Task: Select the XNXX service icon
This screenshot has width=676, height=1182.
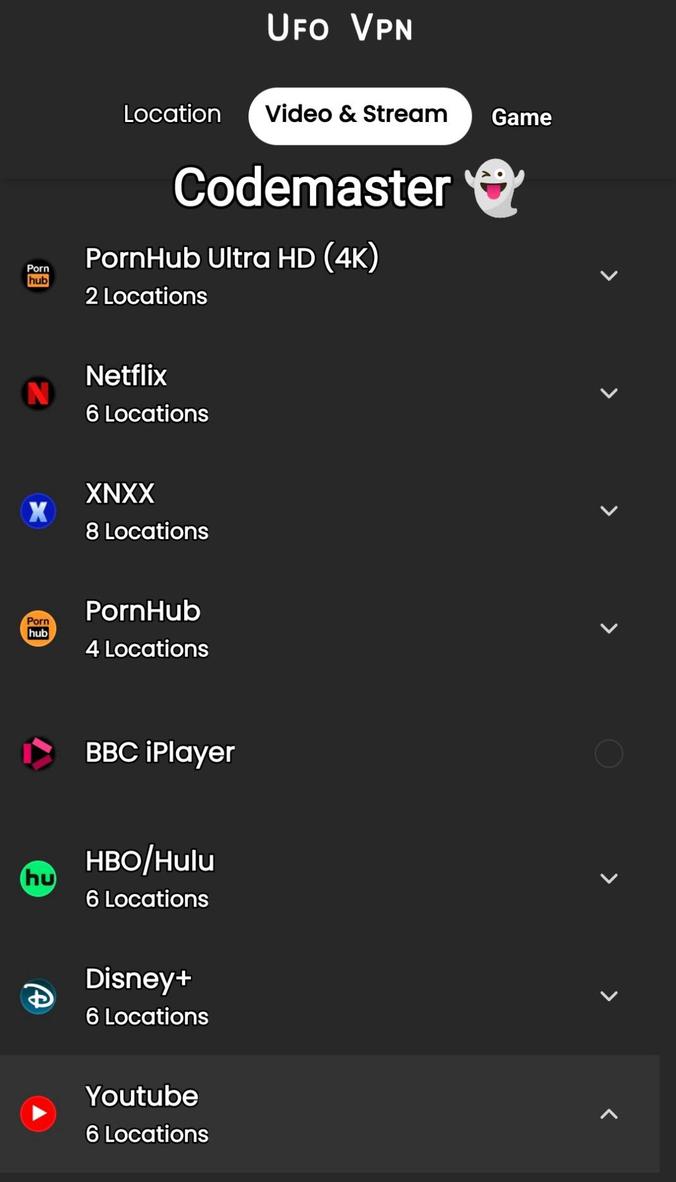Action: click(x=38, y=511)
